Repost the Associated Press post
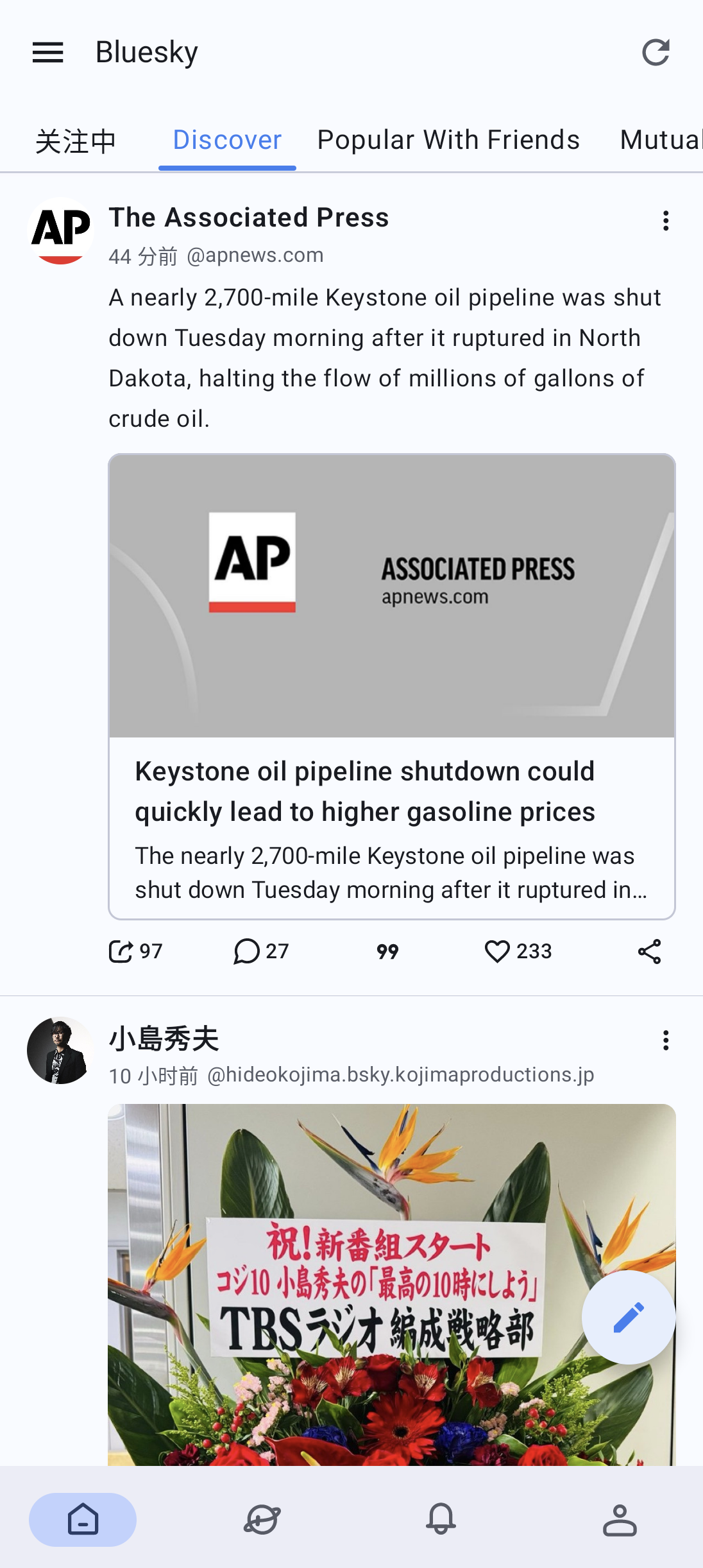Image resolution: width=703 pixels, height=1568 pixels. pos(121,951)
